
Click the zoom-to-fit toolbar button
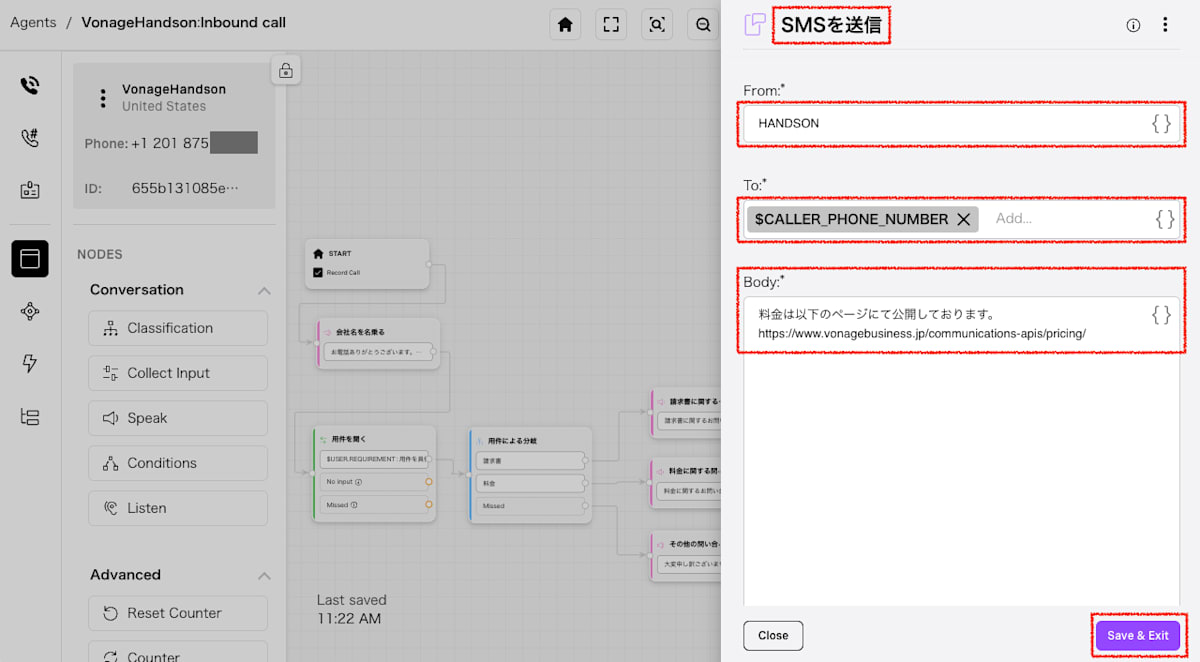657,25
